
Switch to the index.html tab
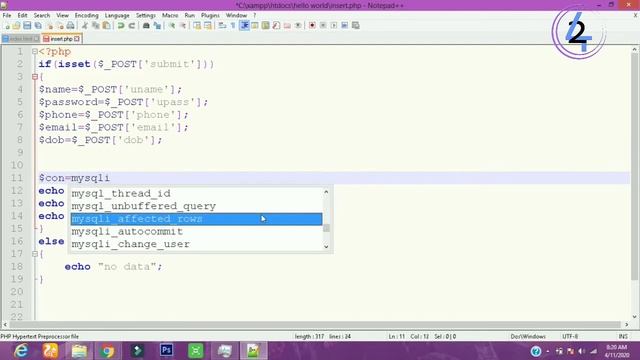click(20, 39)
